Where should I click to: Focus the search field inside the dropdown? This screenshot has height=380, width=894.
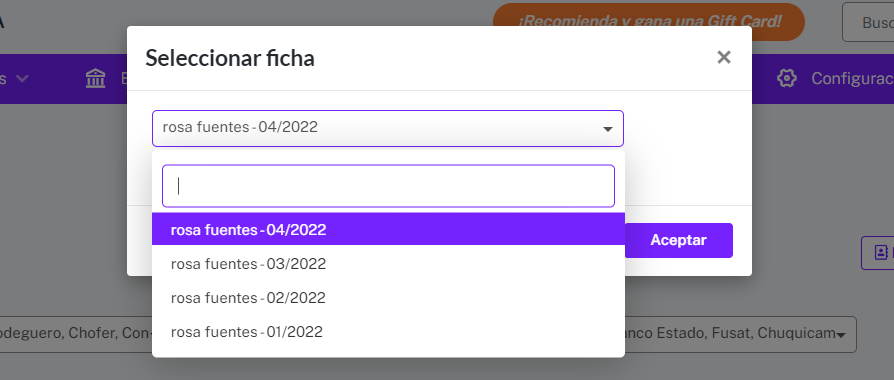coord(388,186)
